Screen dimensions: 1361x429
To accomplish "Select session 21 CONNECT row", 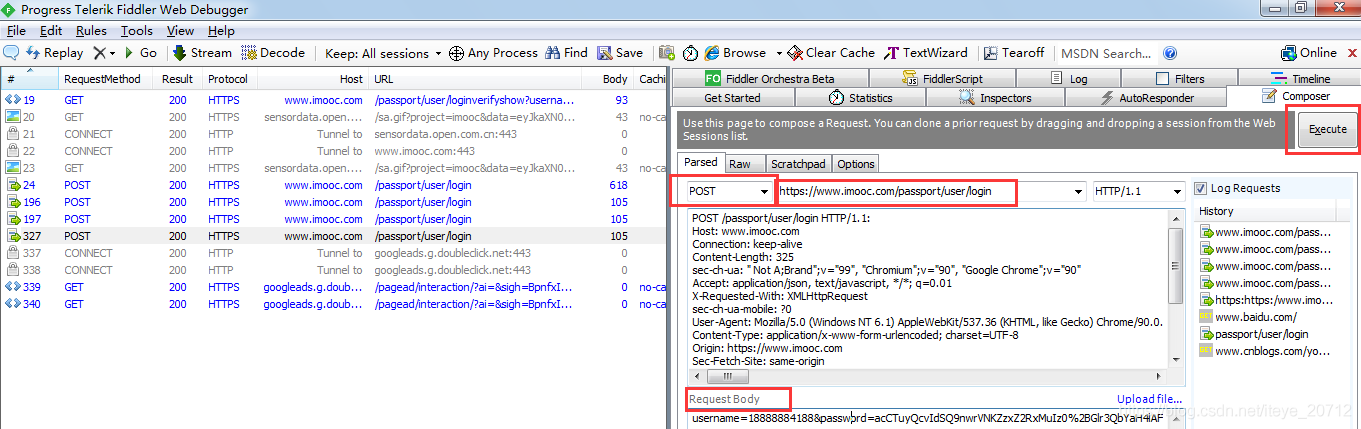I will click(334, 134).
